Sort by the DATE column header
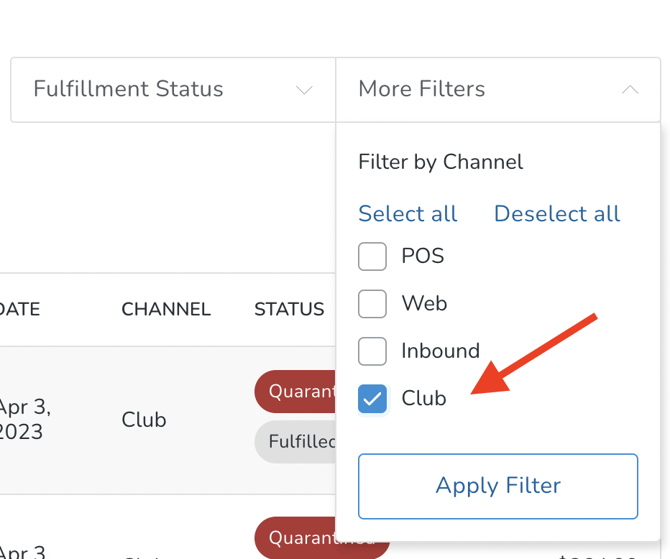 20,310
